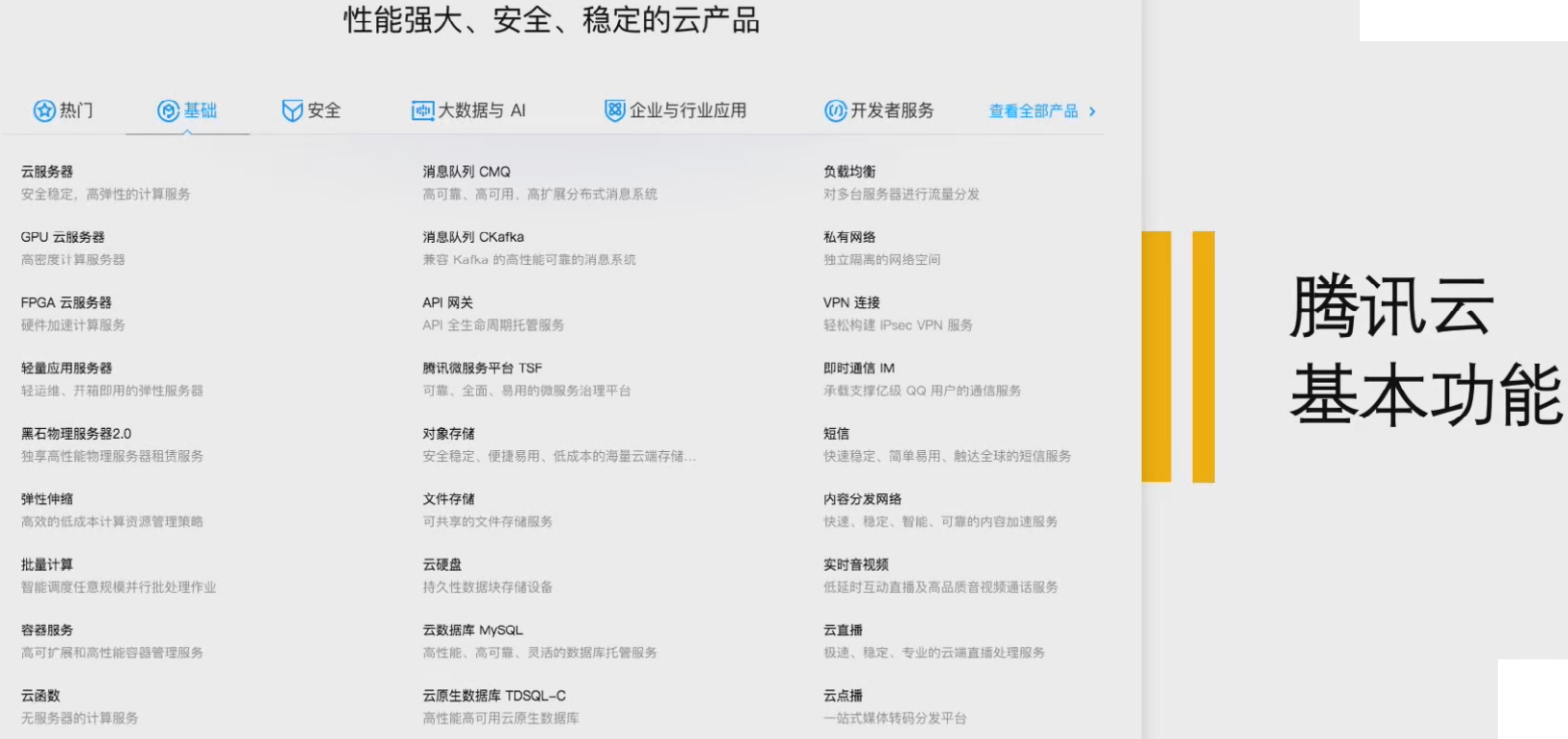Click the 文件存储 link
1568x739 pixels.
click(449, 499)
